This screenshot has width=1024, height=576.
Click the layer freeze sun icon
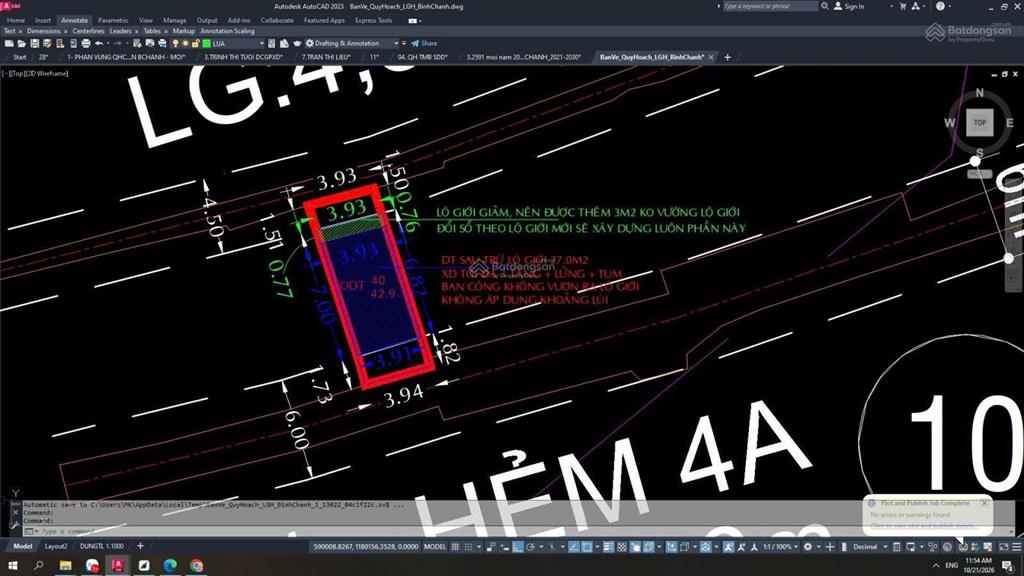[185, 44]
